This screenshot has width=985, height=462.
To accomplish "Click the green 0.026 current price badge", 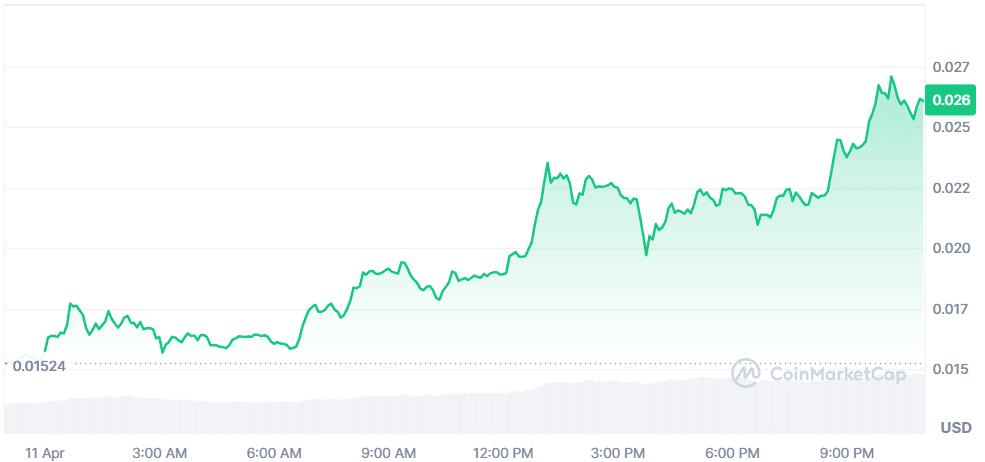I will click(950, 99).
